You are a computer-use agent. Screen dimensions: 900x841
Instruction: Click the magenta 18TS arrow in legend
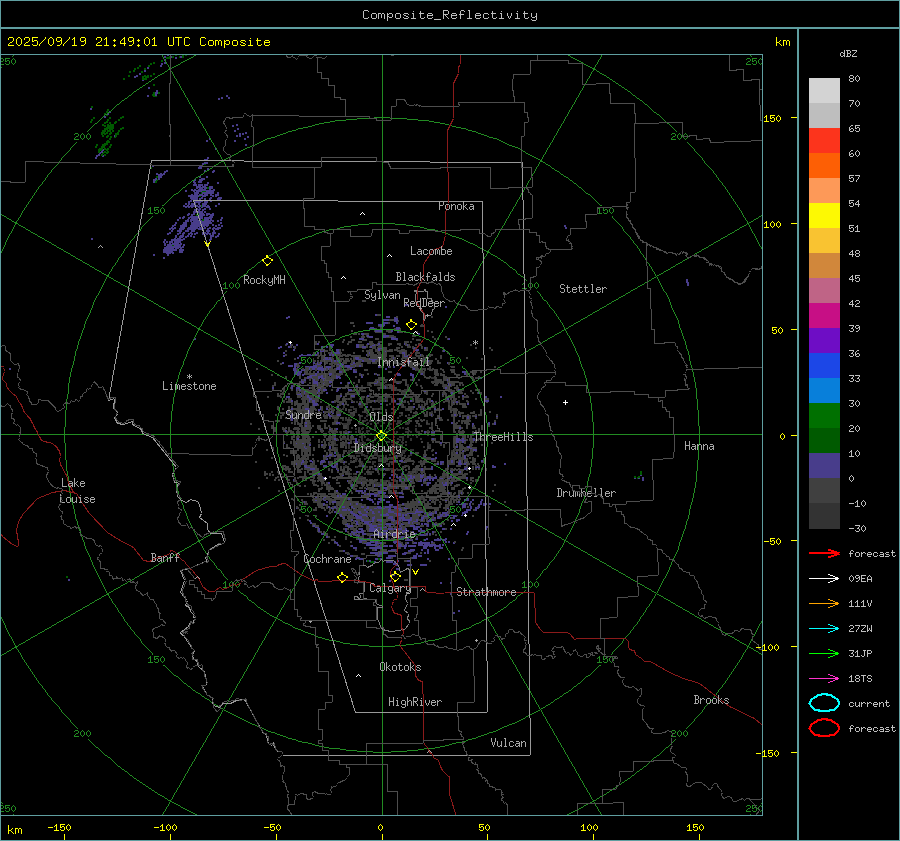click(824, 678)
